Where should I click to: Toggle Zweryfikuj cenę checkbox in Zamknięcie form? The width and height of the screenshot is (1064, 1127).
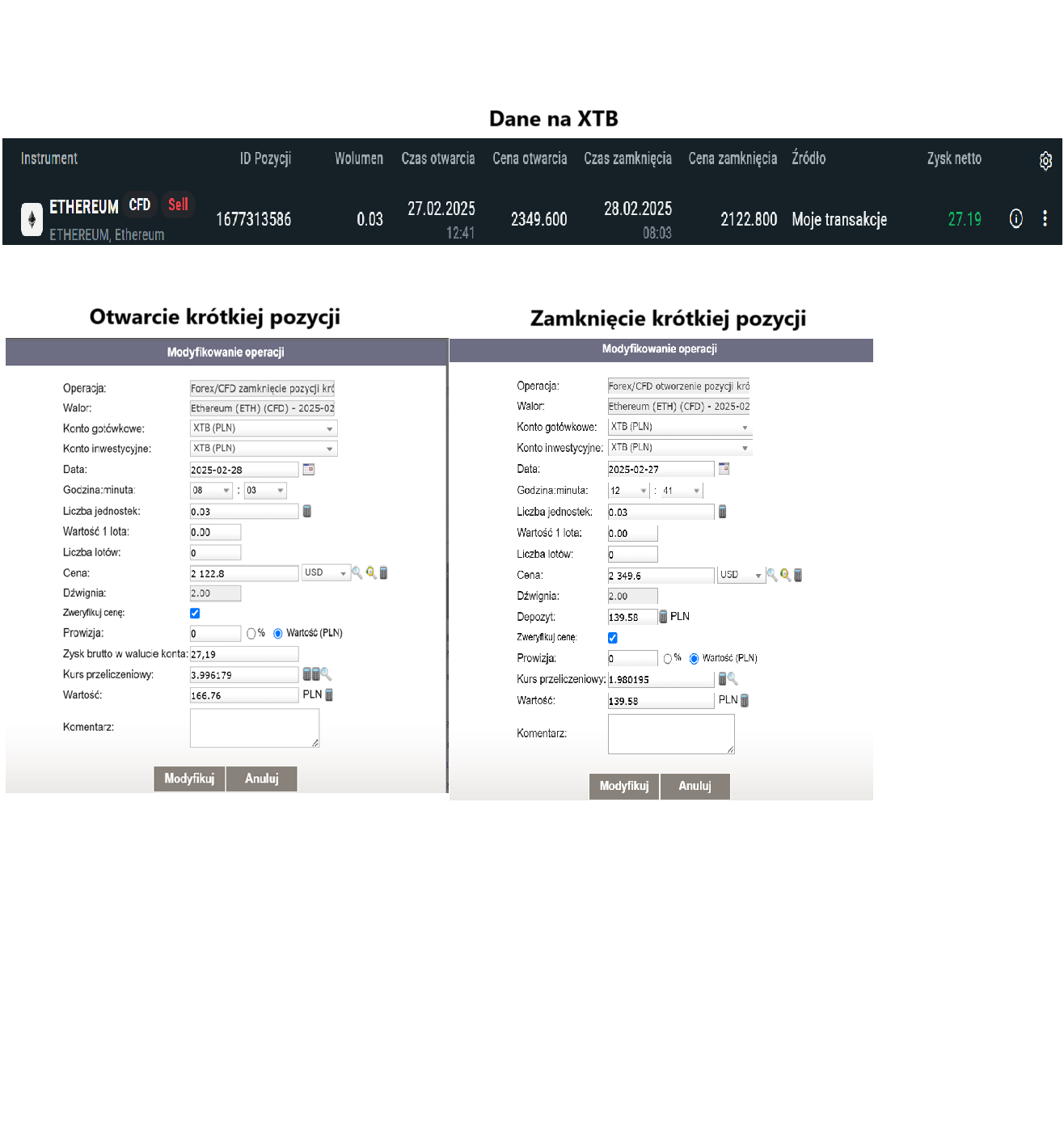click(x=613, y=638)
